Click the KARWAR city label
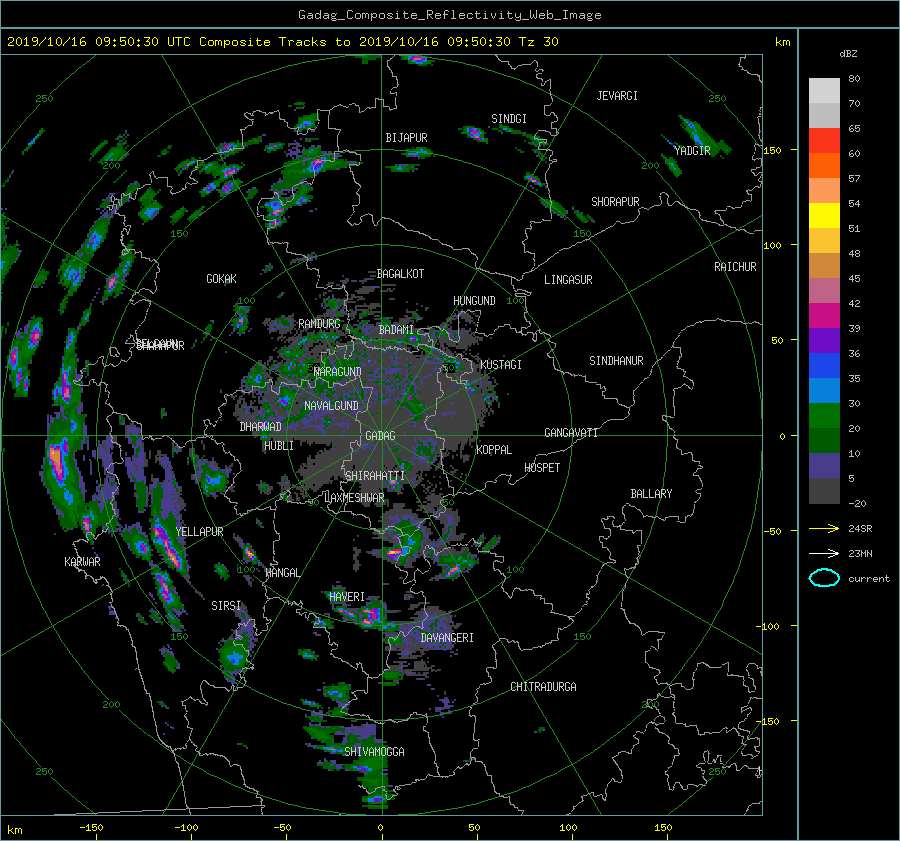The height and width of the screenshot is (841, 900). [x=82, y=562]
